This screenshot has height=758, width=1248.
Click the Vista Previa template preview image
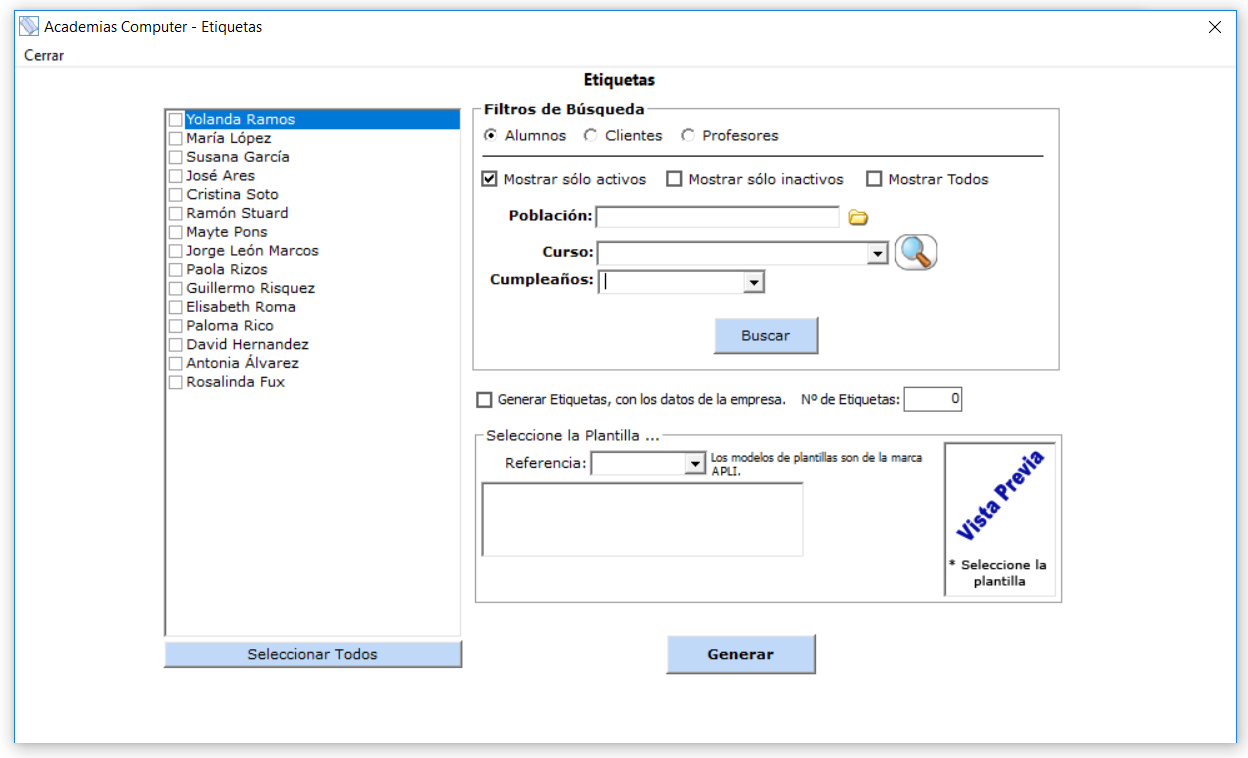(x=1000, y=519)
